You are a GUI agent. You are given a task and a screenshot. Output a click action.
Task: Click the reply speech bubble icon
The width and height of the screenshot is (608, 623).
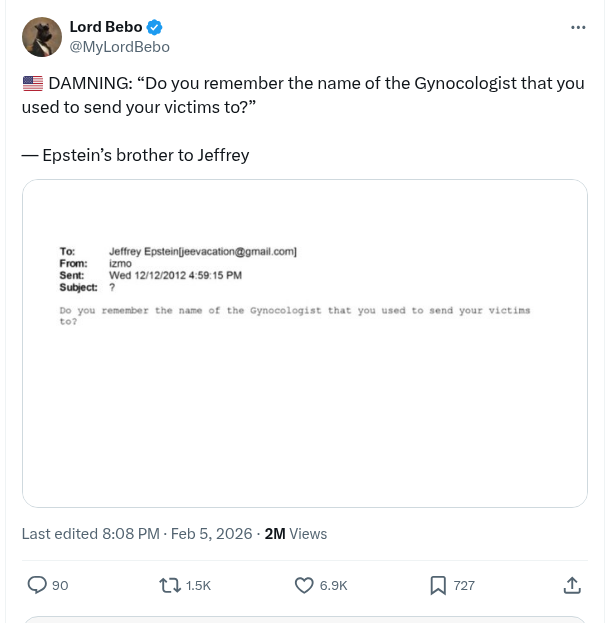click(x=37, y=585)
